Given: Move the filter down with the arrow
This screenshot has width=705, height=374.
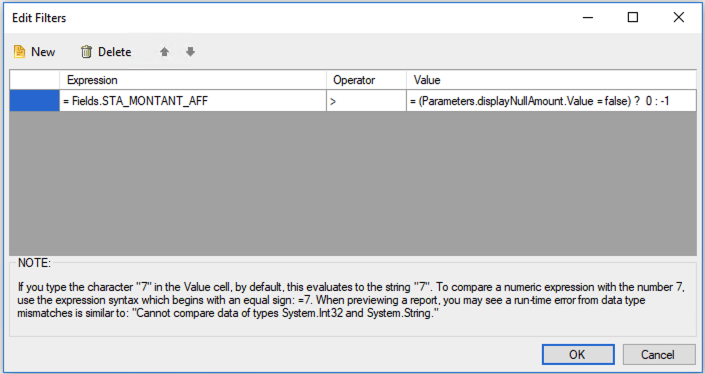Looking at the screenshot, I should click(191, 52).
